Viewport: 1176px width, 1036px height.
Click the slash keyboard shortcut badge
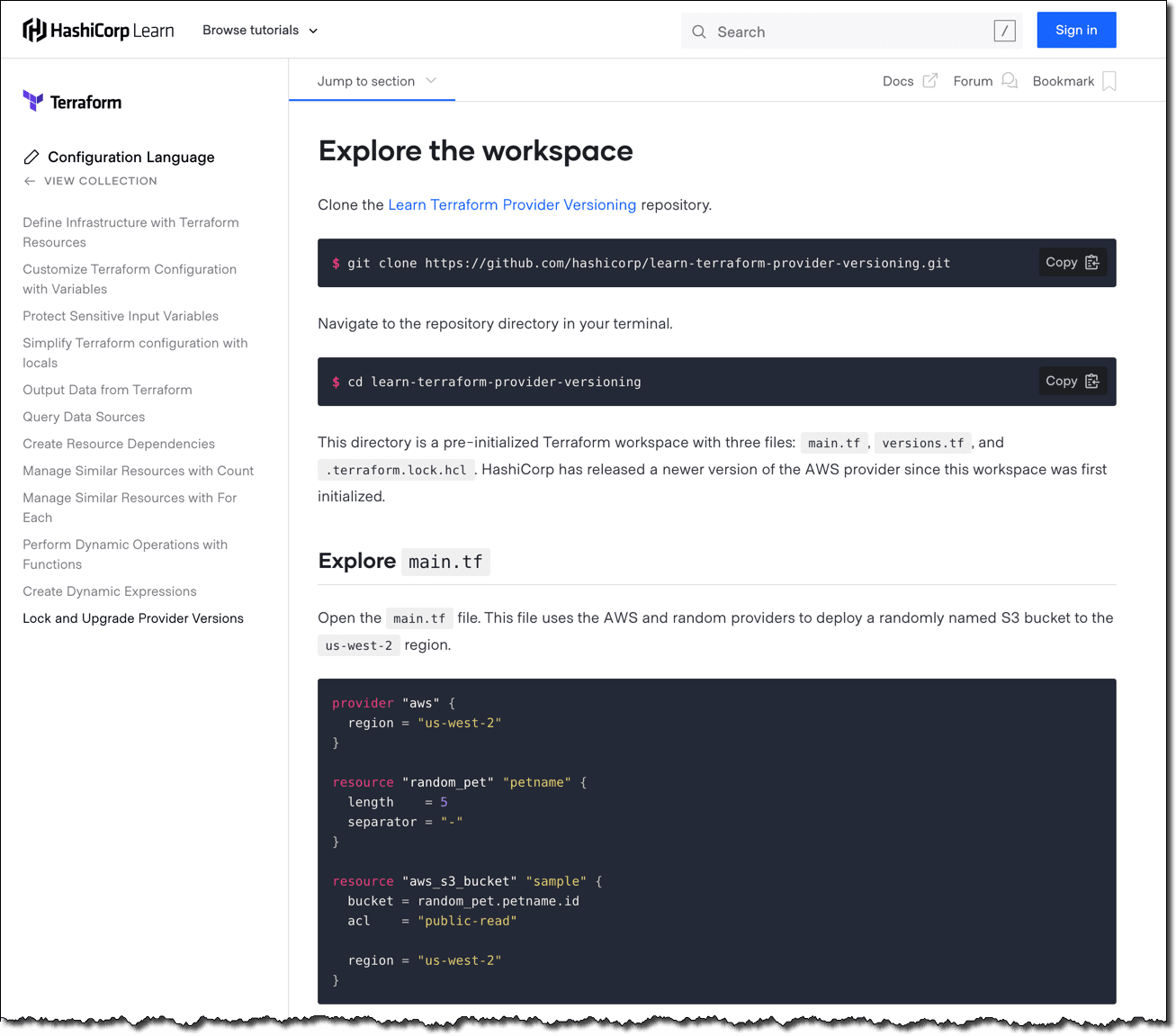pyautogui.click(x=1004, y=32)
